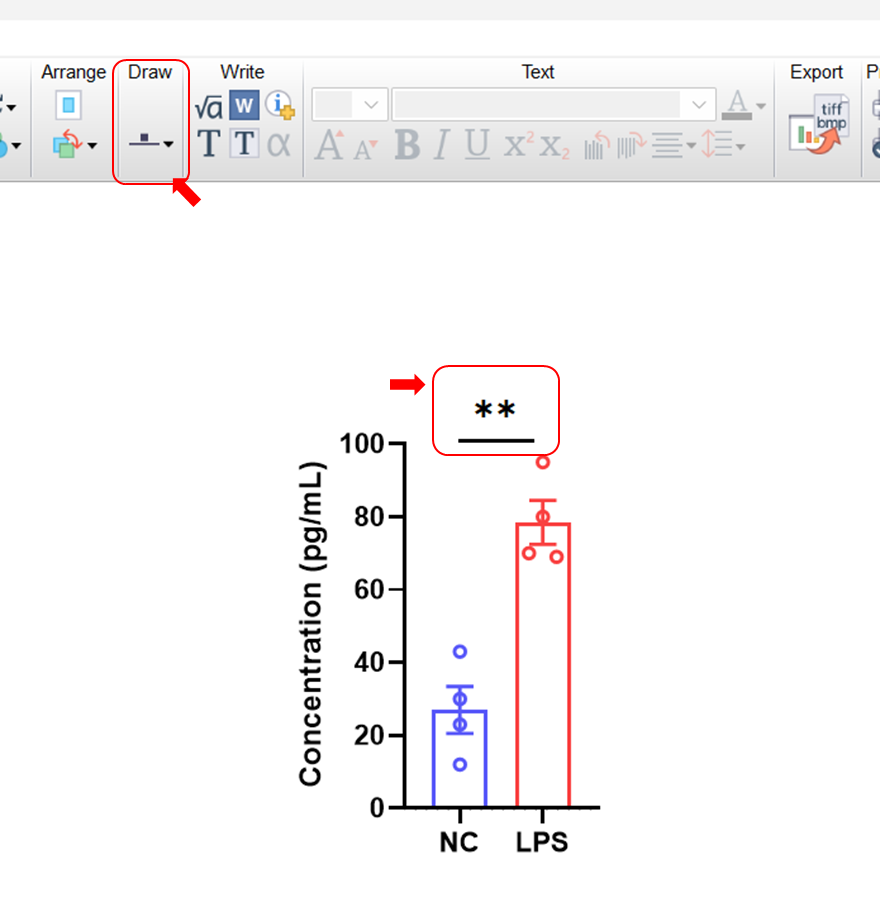Insert an equation with the square-root icon

(x=208, y=106)
